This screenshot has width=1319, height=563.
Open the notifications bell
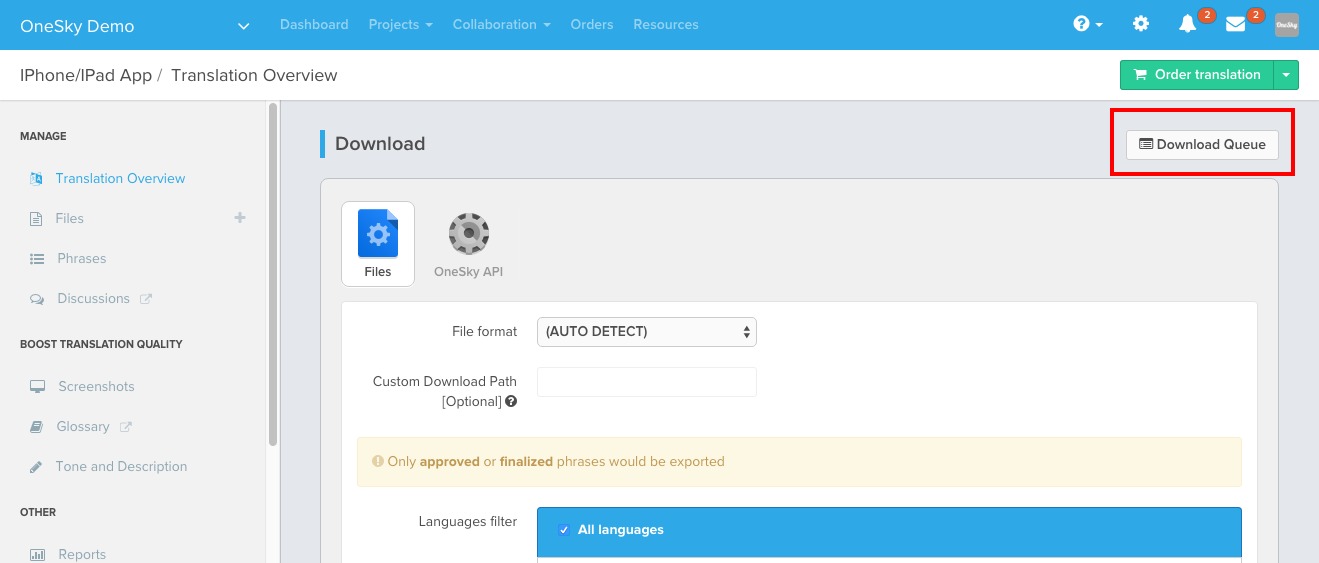[1188, 24]
